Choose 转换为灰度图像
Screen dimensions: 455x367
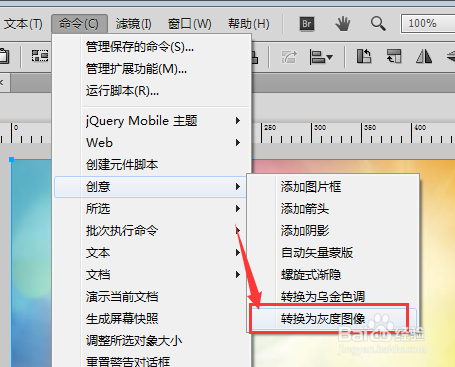[x=333, y=319]
